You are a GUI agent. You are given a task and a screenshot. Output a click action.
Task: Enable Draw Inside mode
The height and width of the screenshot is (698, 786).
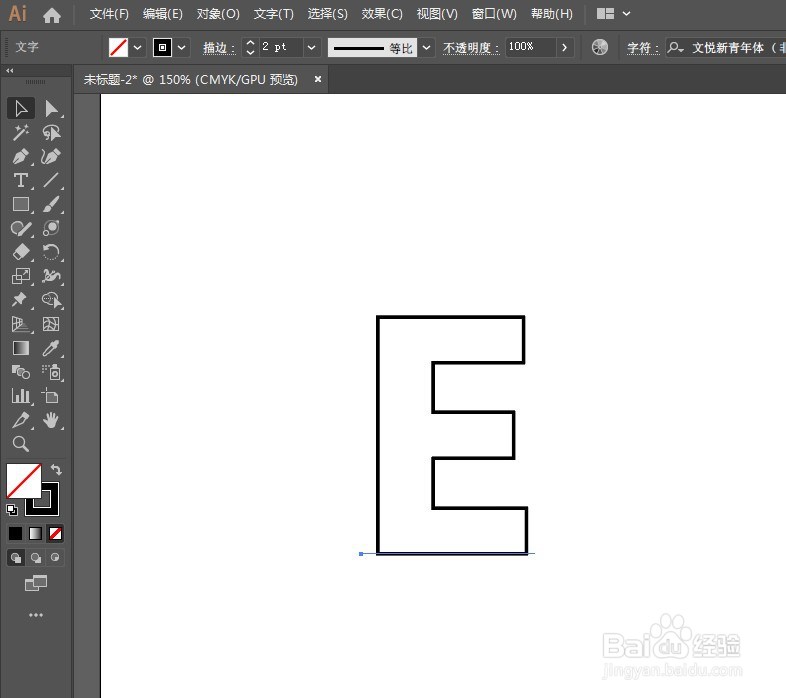55,557
